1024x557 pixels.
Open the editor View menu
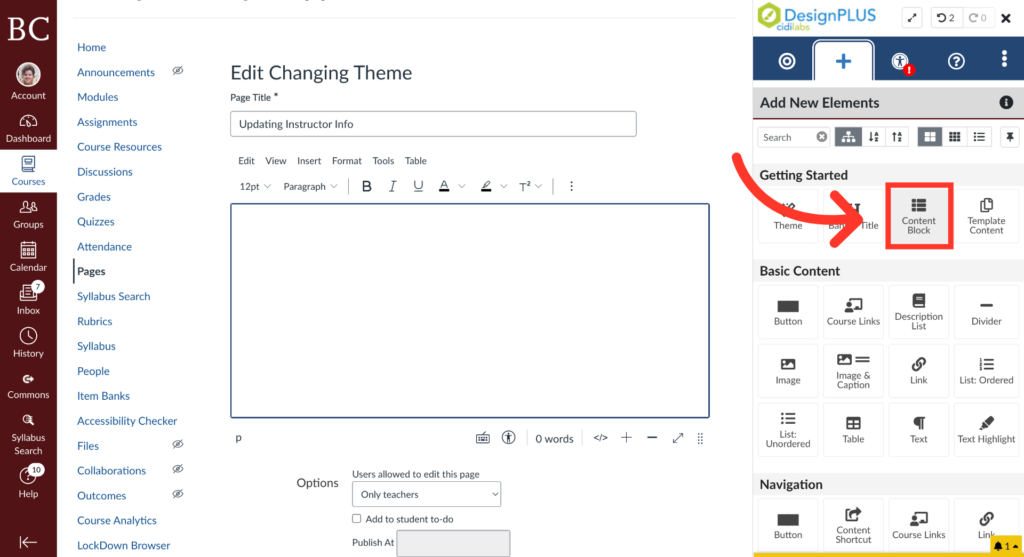point(276,161)
